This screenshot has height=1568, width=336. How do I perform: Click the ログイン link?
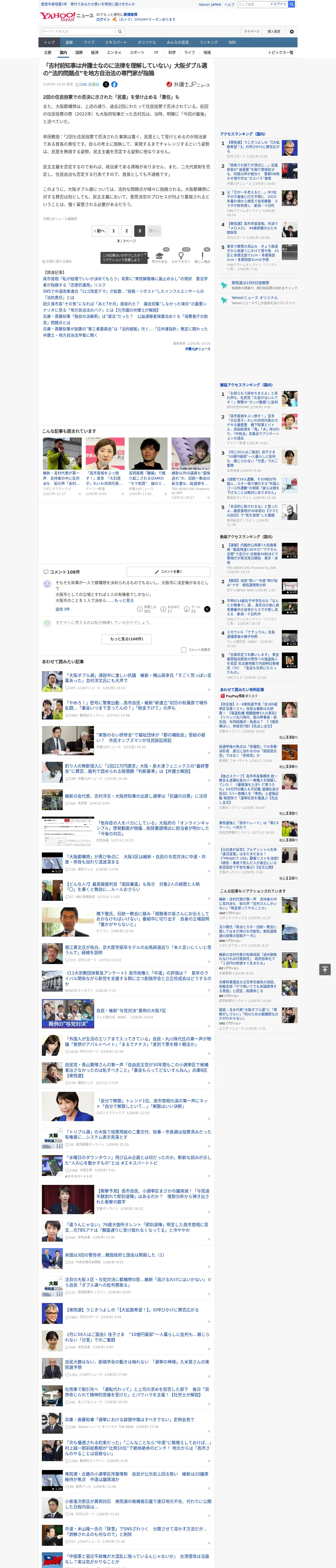(103, 20)
